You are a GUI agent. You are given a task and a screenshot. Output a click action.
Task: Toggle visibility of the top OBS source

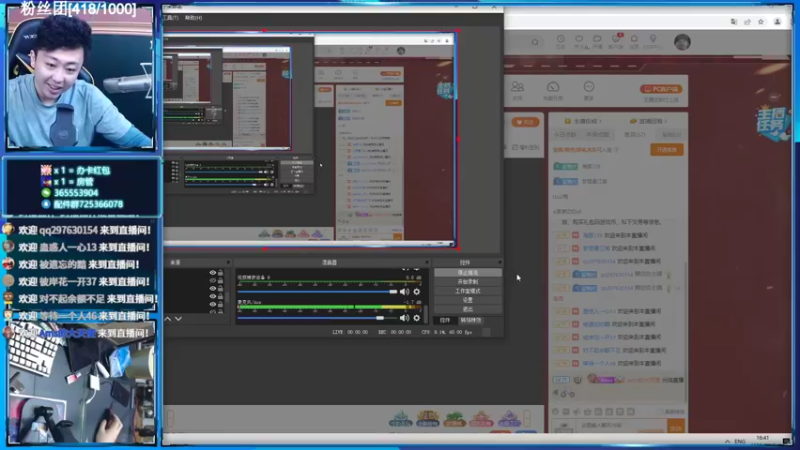213,273
